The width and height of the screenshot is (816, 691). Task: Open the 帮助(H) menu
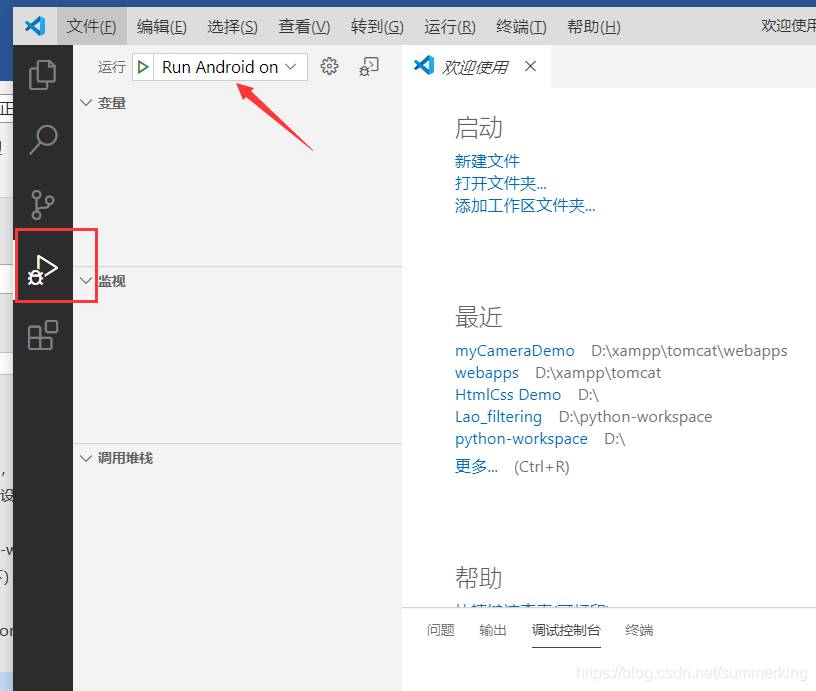(594, 26)
